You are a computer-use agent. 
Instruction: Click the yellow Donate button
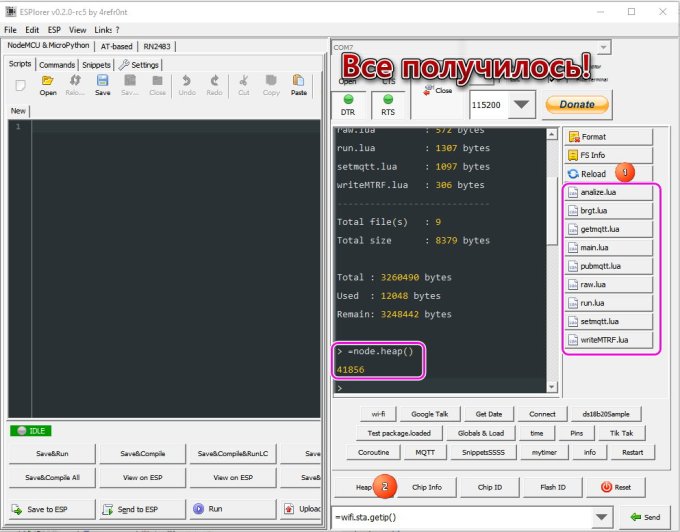576,104
